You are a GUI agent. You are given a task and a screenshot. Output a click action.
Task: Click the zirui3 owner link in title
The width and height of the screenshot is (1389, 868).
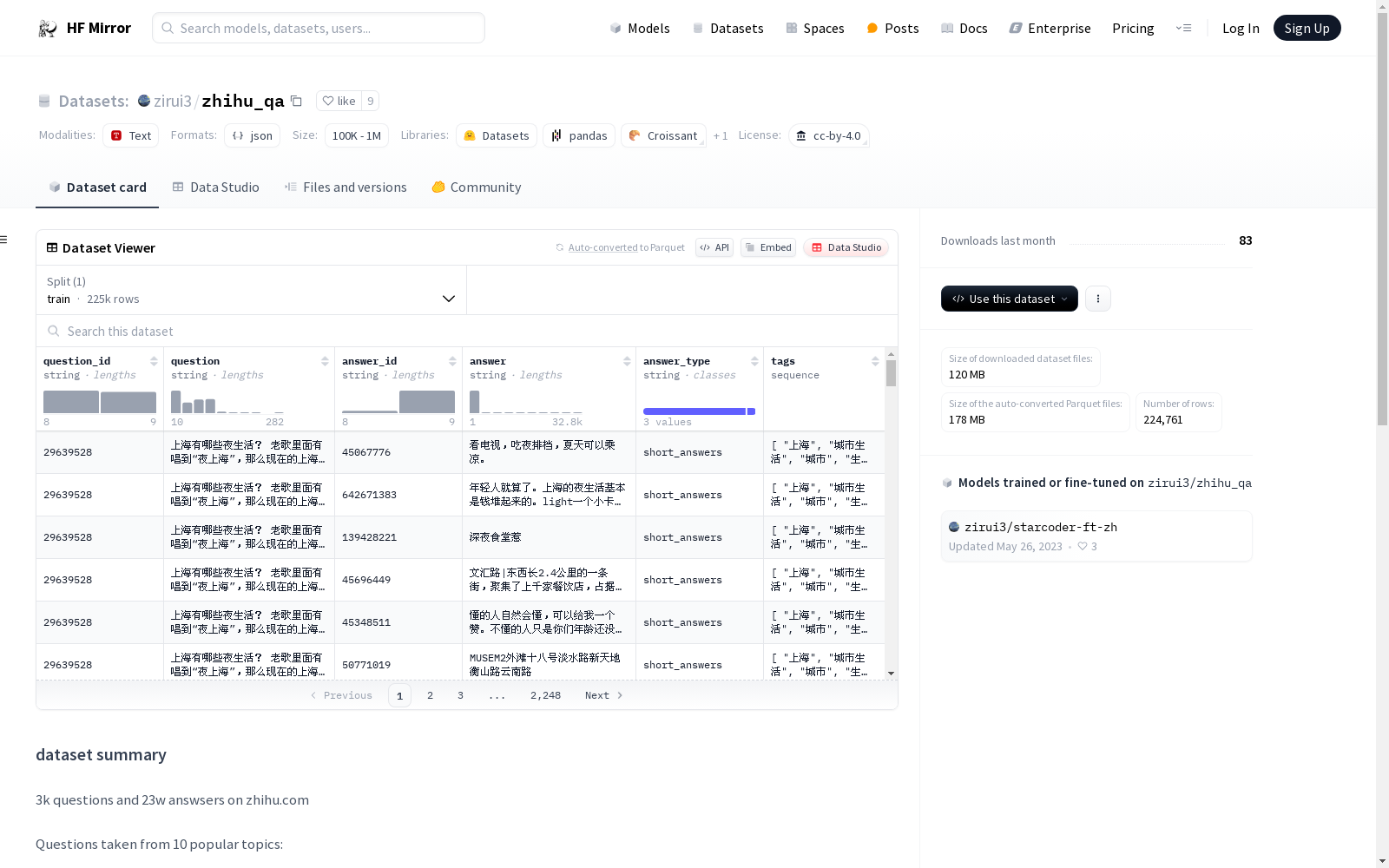[x=173, y=101]
